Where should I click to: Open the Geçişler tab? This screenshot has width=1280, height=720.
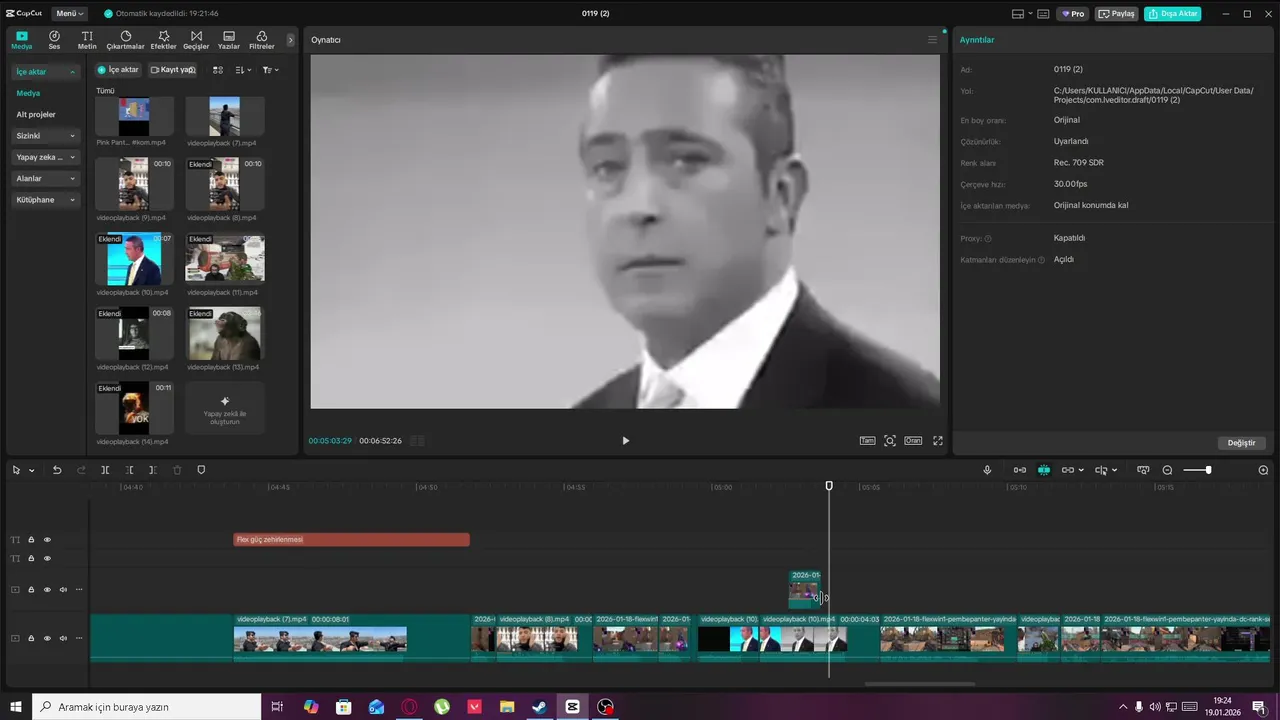pos(196,40)
